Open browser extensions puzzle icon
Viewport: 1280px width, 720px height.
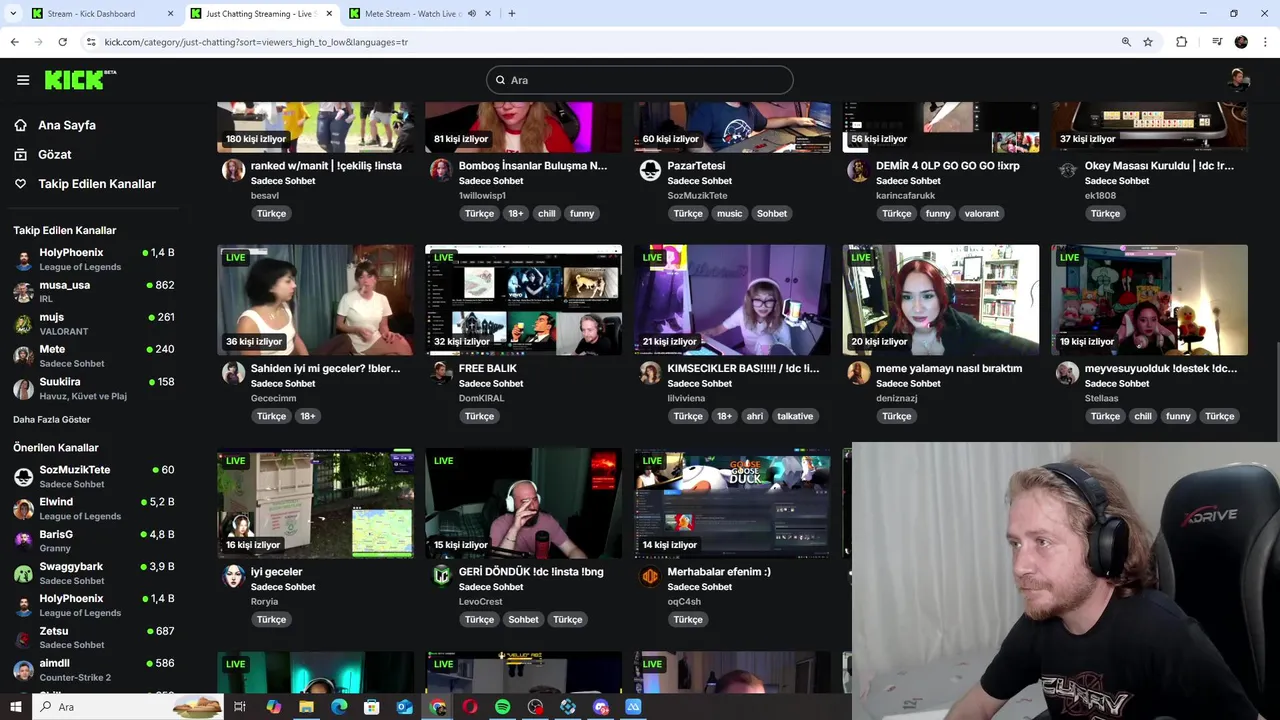tap(1181, 42)
